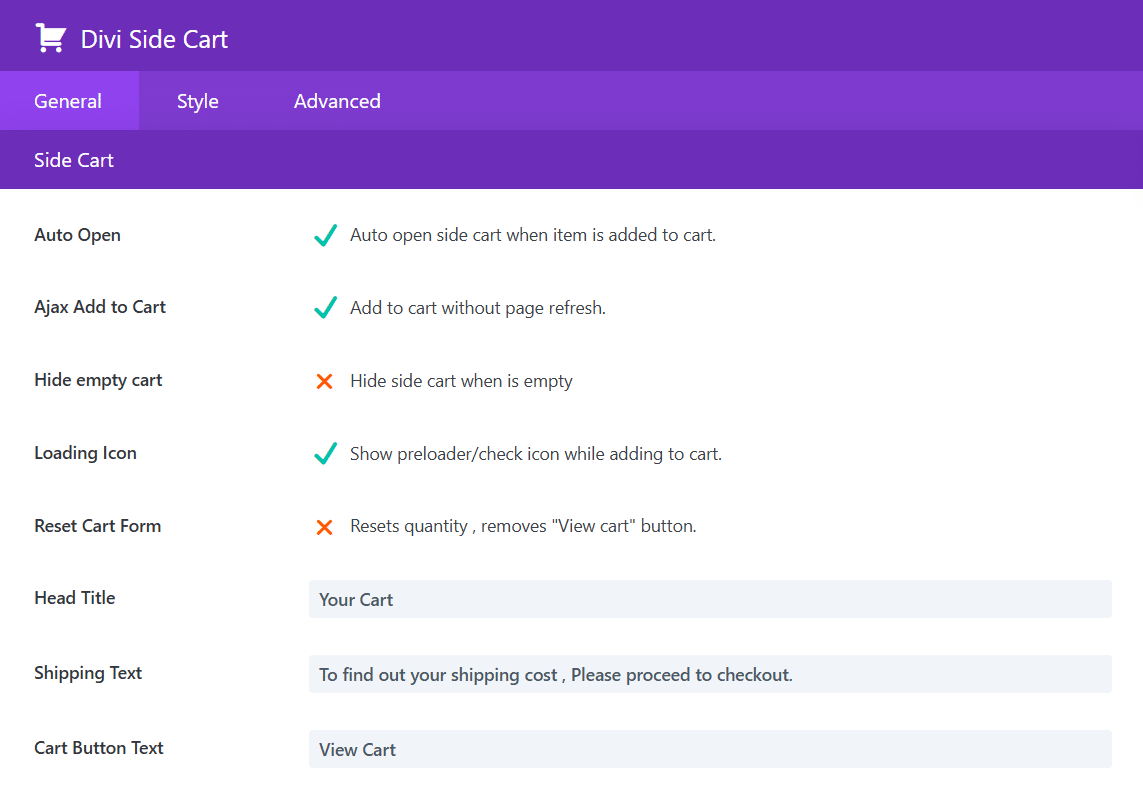Click the Divi Side Cart header title
The height and width of the screenshot is (791, 1143).
(154, 39)
